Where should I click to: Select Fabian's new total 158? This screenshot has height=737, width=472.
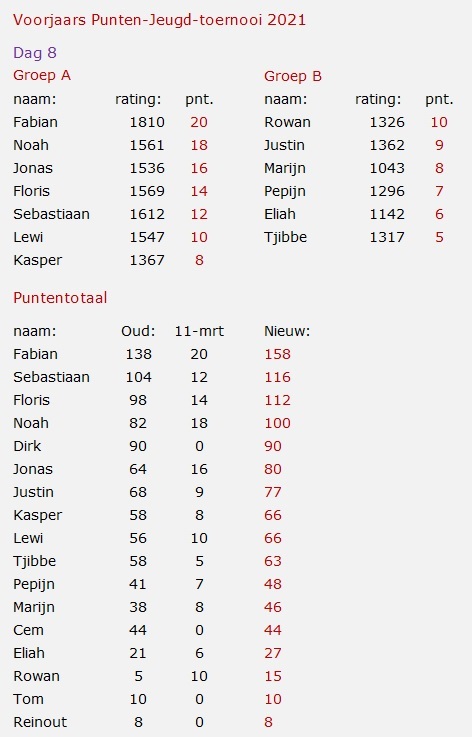[277, 354]
